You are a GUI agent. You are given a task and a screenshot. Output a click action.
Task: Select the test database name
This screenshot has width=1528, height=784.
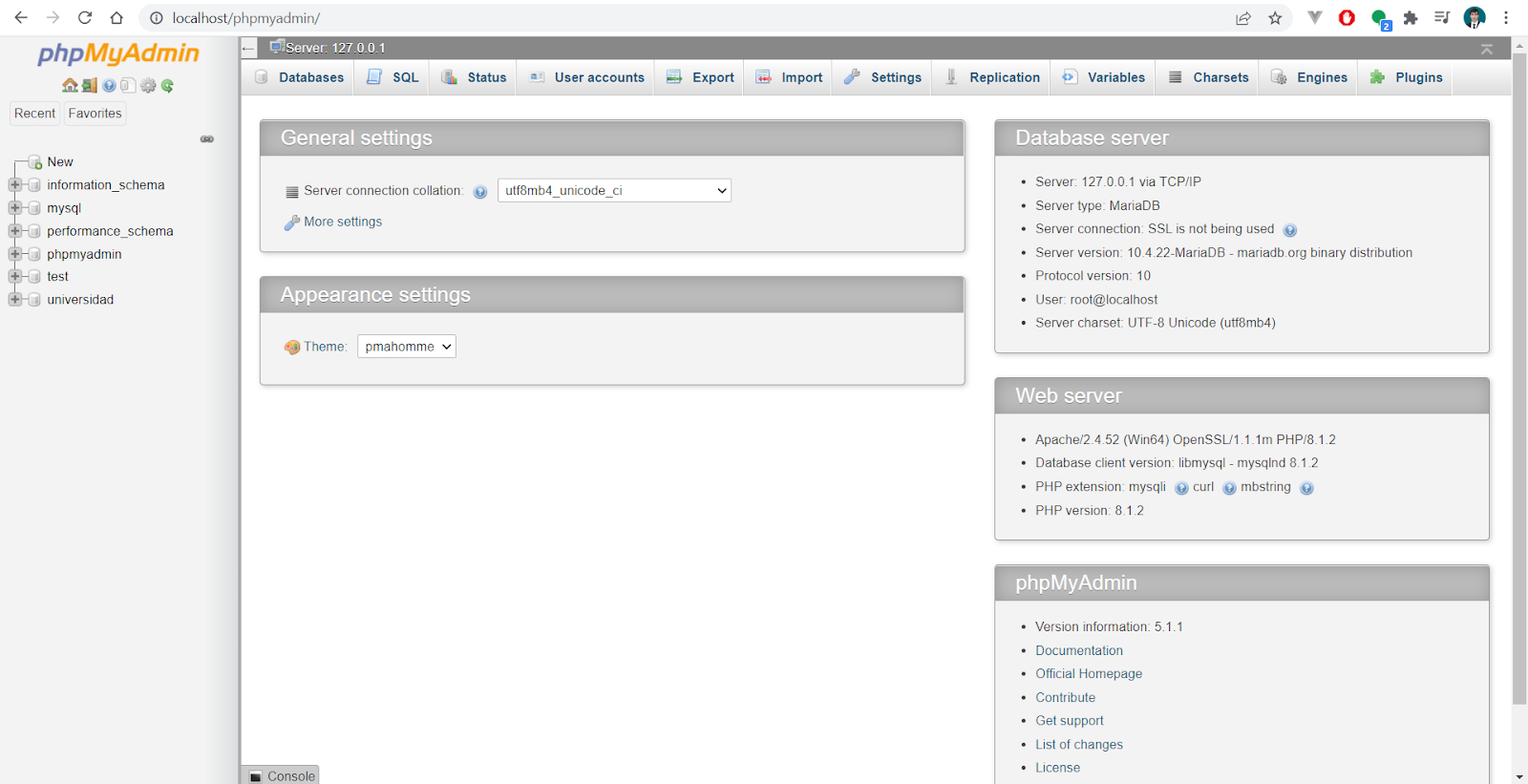click(x=58, y=277)
